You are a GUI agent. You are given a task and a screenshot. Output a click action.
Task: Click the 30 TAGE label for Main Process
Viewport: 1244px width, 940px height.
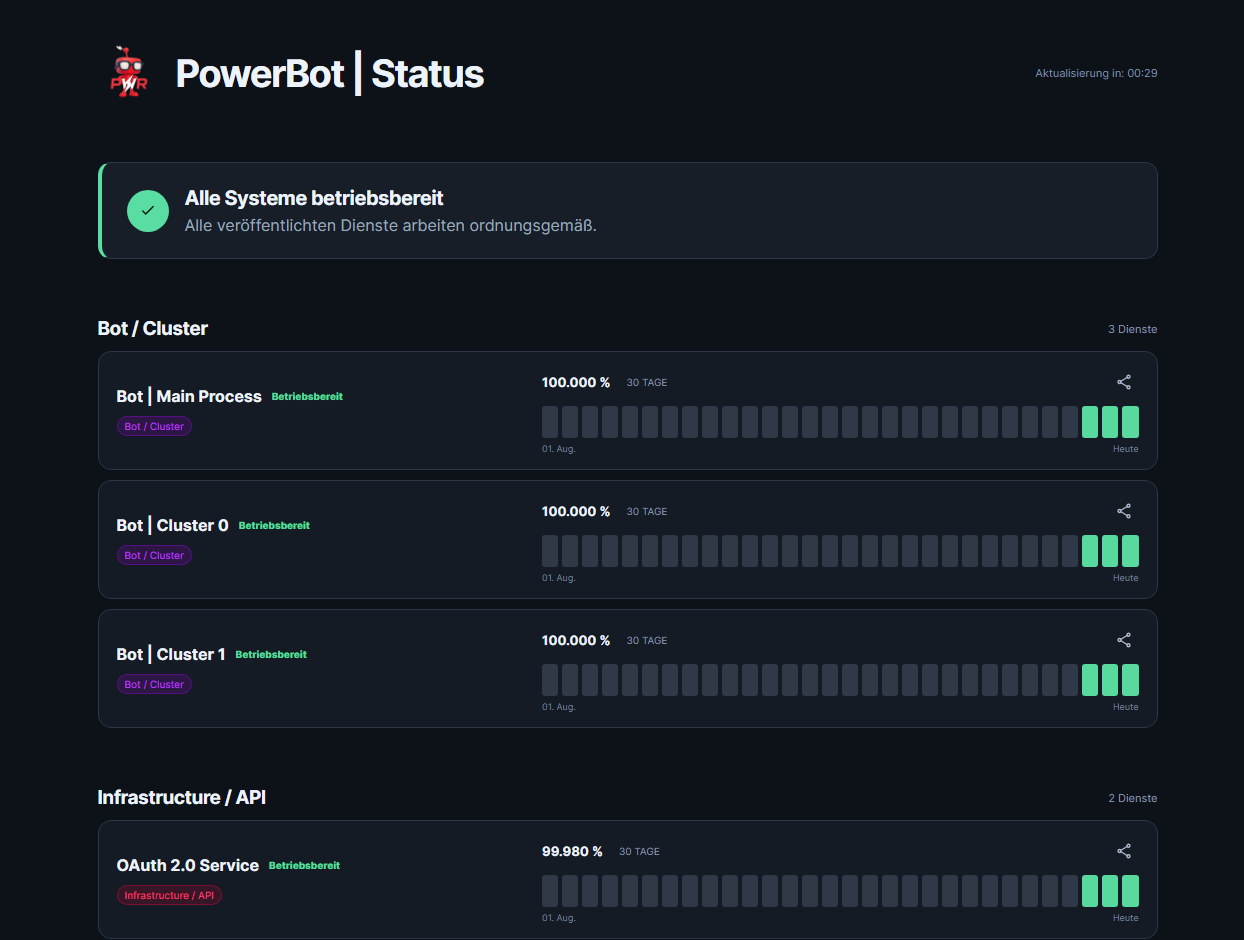[x=647, y=383]
